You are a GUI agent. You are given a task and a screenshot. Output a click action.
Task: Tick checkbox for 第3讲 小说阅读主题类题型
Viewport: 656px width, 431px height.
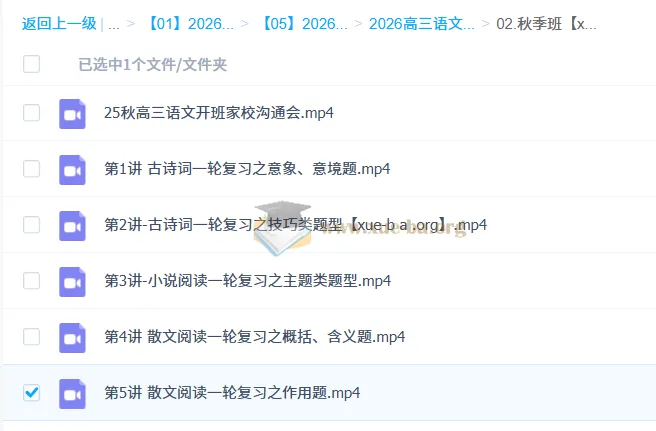point(32,281)
